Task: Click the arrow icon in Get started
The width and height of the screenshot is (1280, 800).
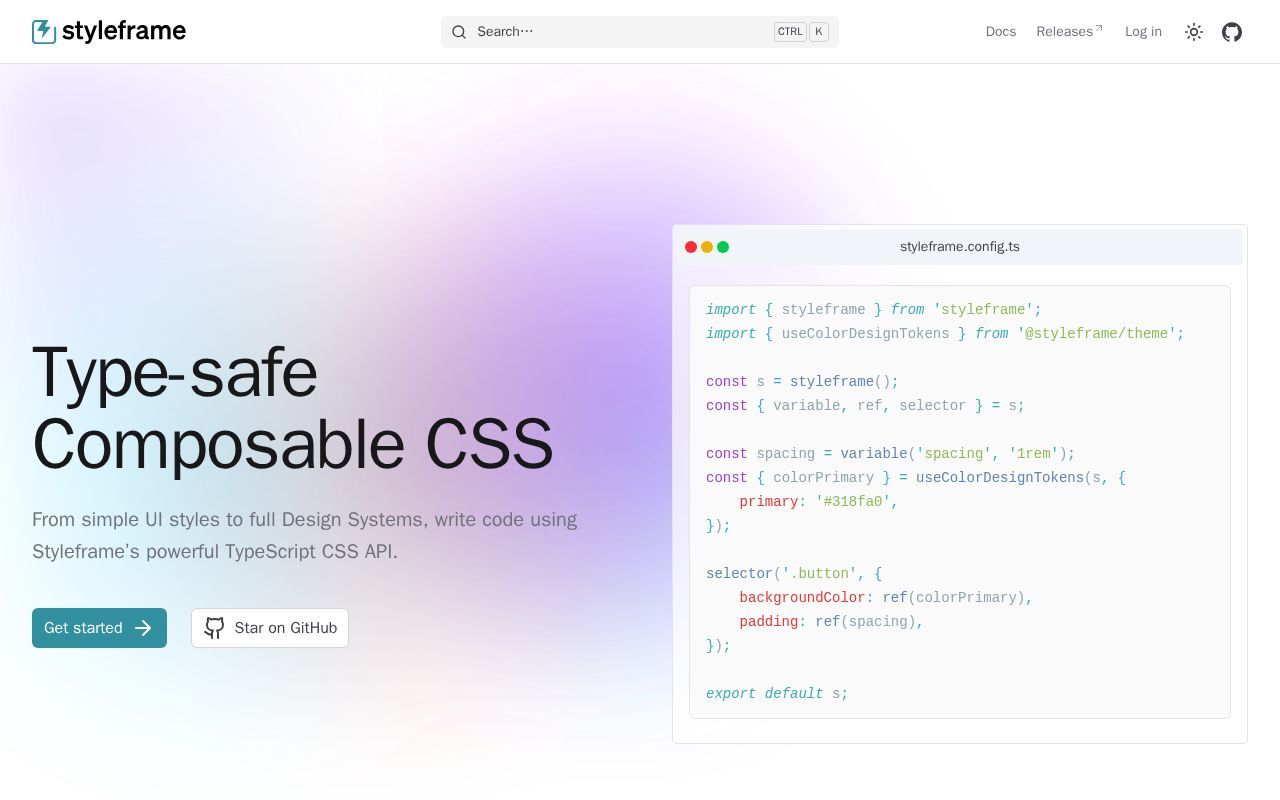Action: 143,628
